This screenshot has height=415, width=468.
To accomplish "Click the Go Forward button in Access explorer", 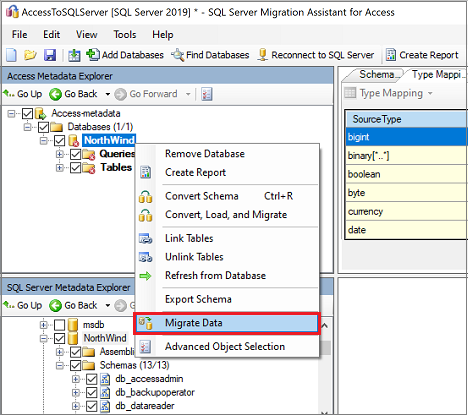I will tap(146, 94).
